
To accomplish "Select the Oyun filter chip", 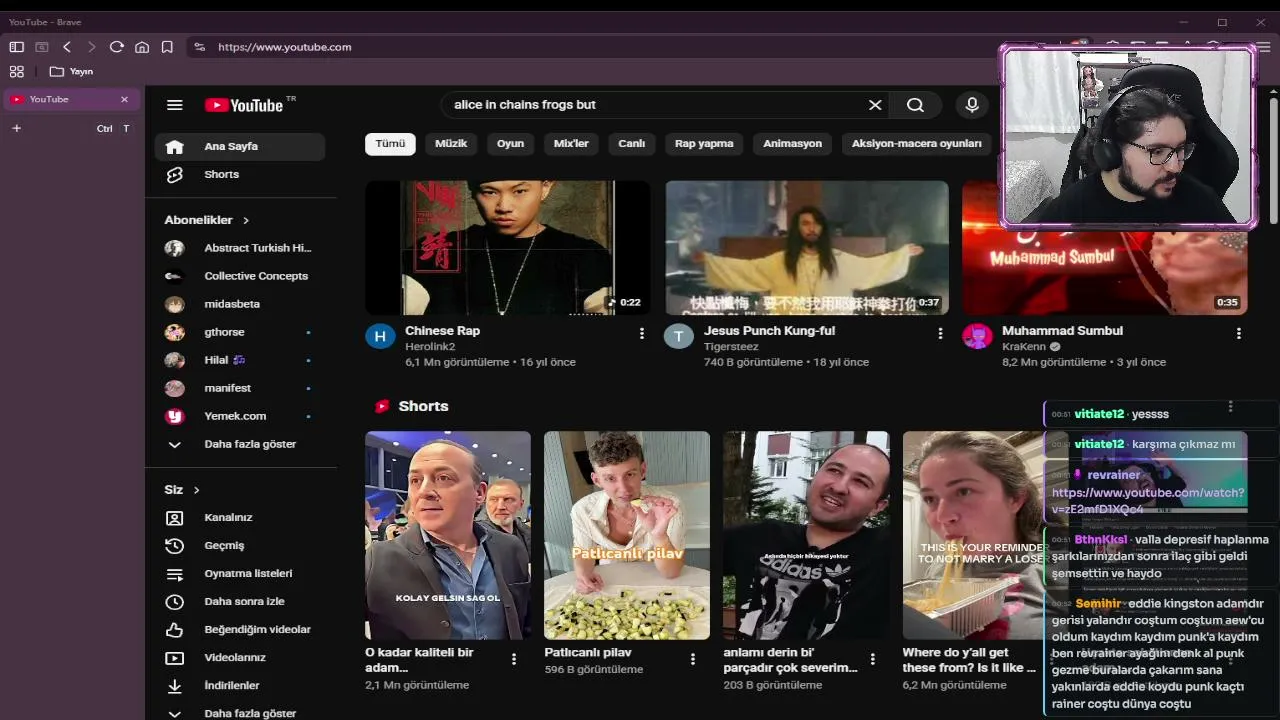I will pyautogui.click(x=510, y=144).
